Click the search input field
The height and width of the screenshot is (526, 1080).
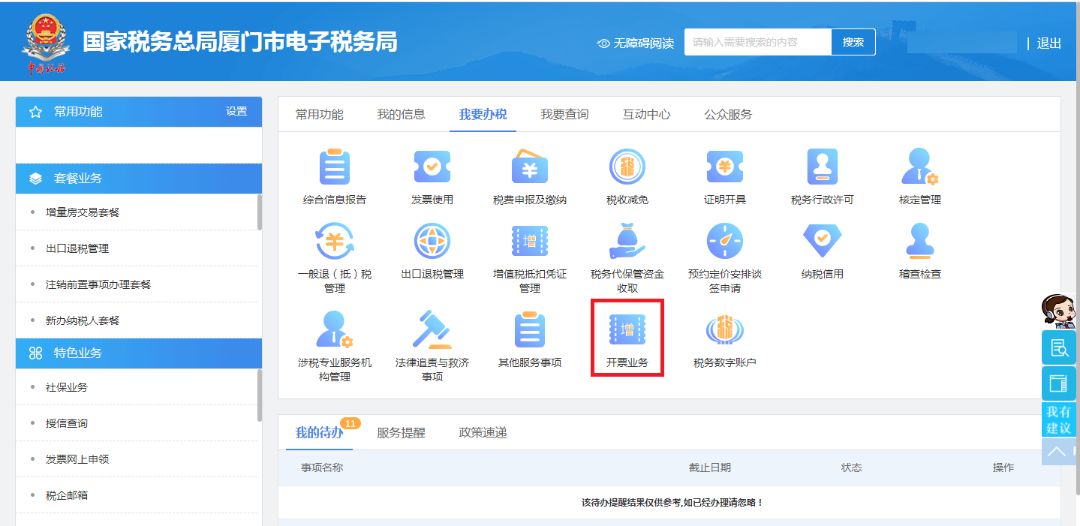[x=757, y=42]
